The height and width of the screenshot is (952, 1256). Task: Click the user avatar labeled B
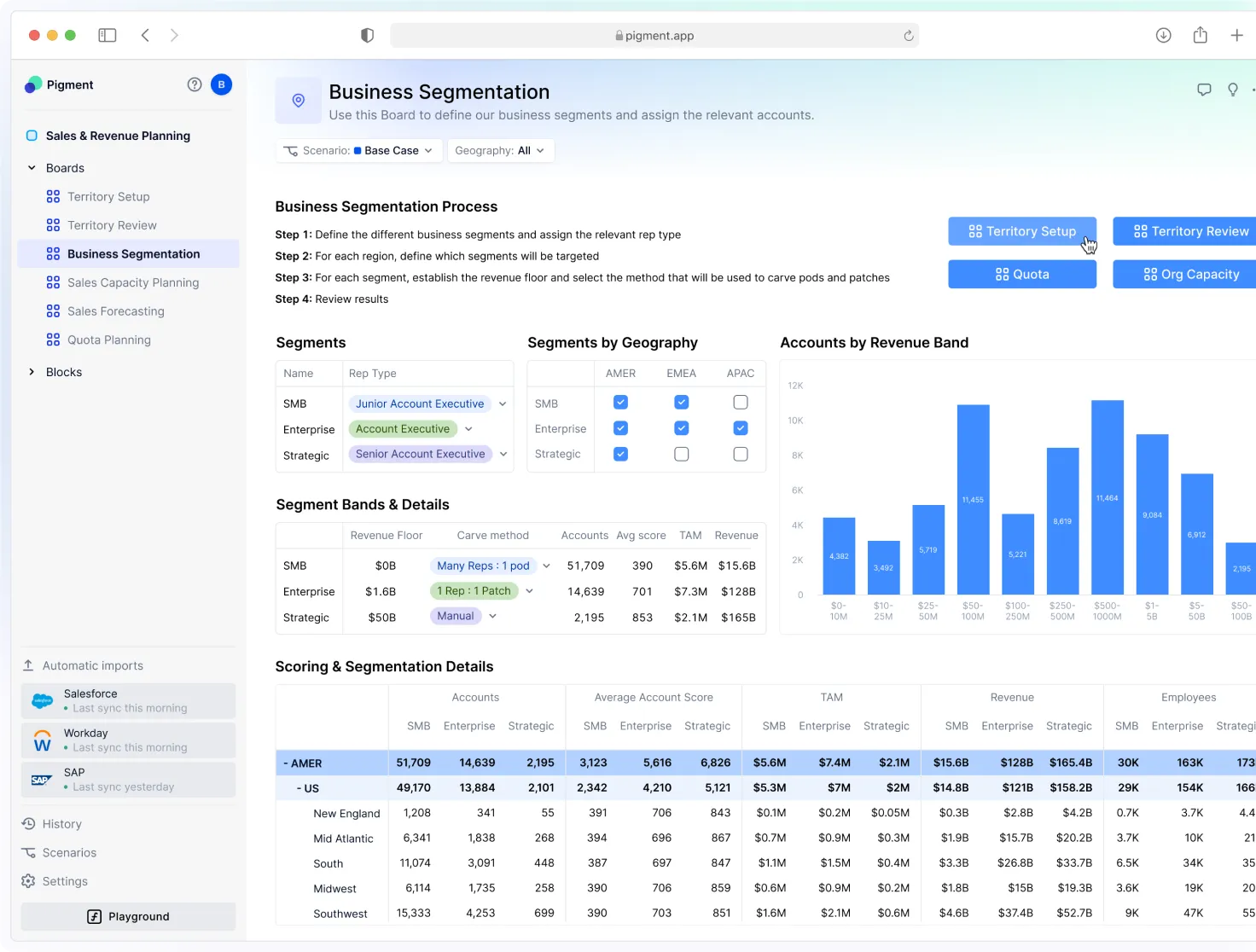click(221, 84)
